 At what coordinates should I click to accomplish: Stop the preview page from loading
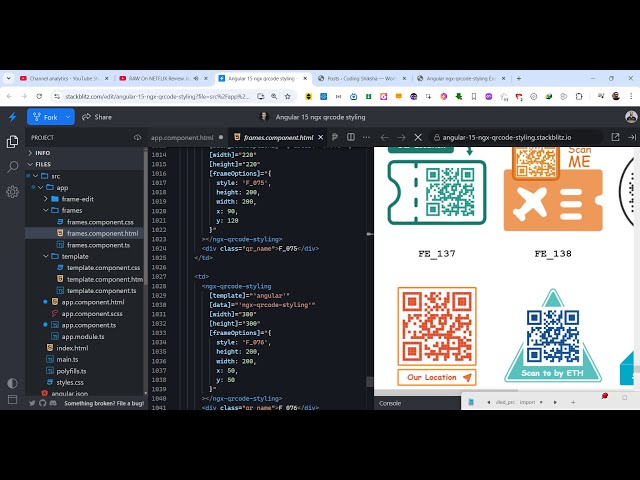(x=418, y=137)
